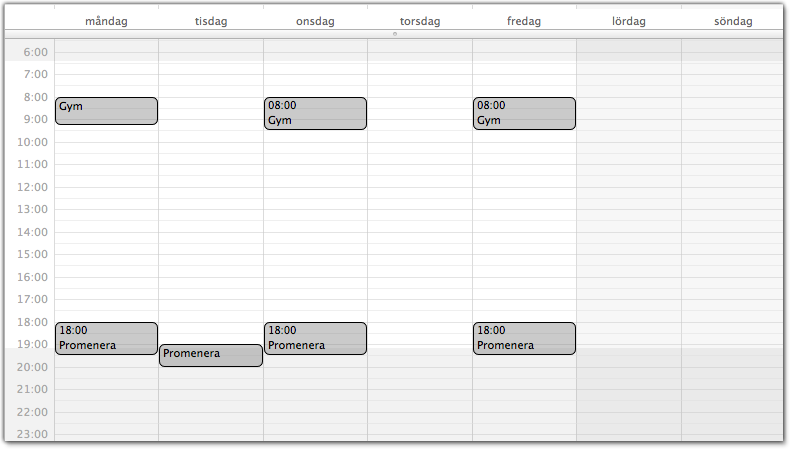Click the all-day divider handle below torsdag
The height and width of the screenshot is (449, 790).
click(395, 34)
